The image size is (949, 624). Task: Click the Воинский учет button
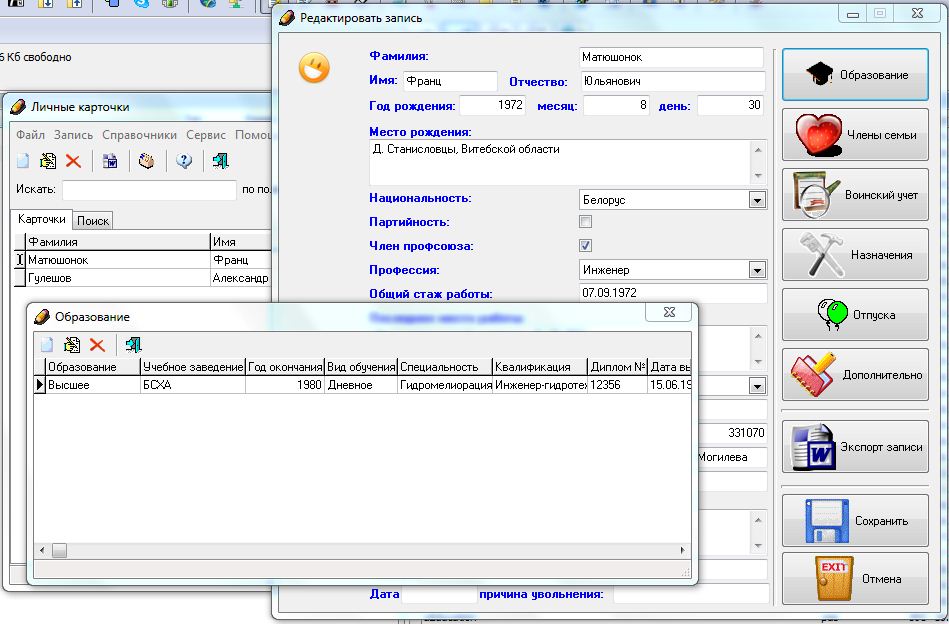(x=855, y=195)
